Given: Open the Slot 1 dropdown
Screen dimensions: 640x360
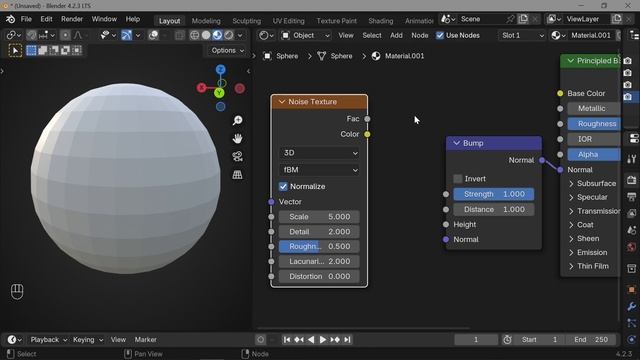Looking at the screenshot, I should [x=522, y=36].
